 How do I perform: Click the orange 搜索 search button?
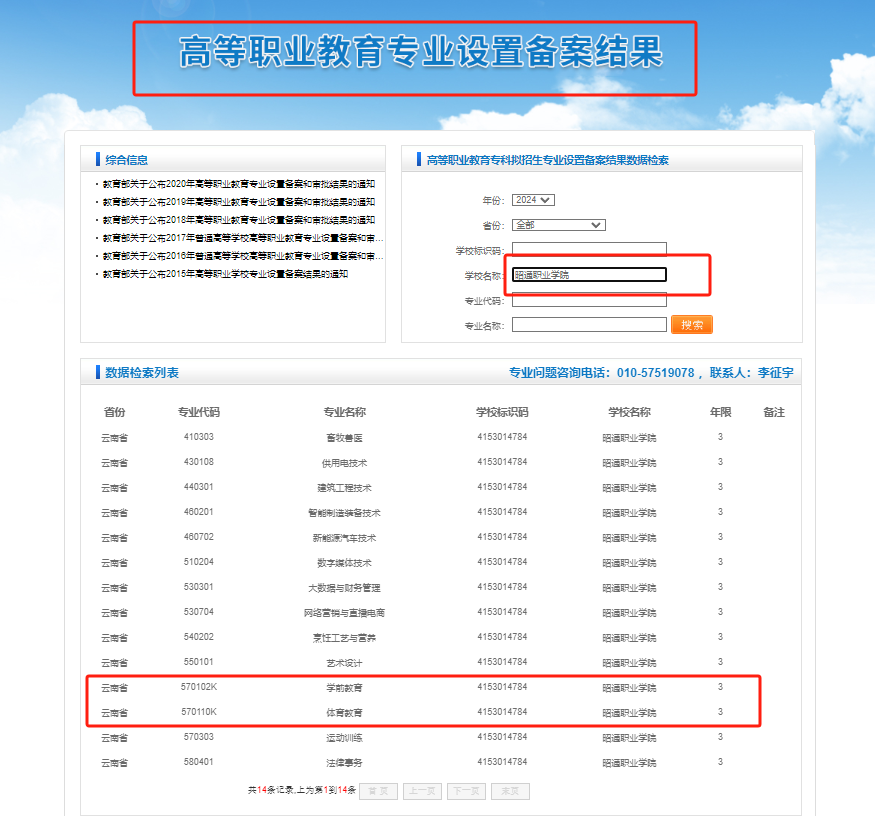coord(692,325)
